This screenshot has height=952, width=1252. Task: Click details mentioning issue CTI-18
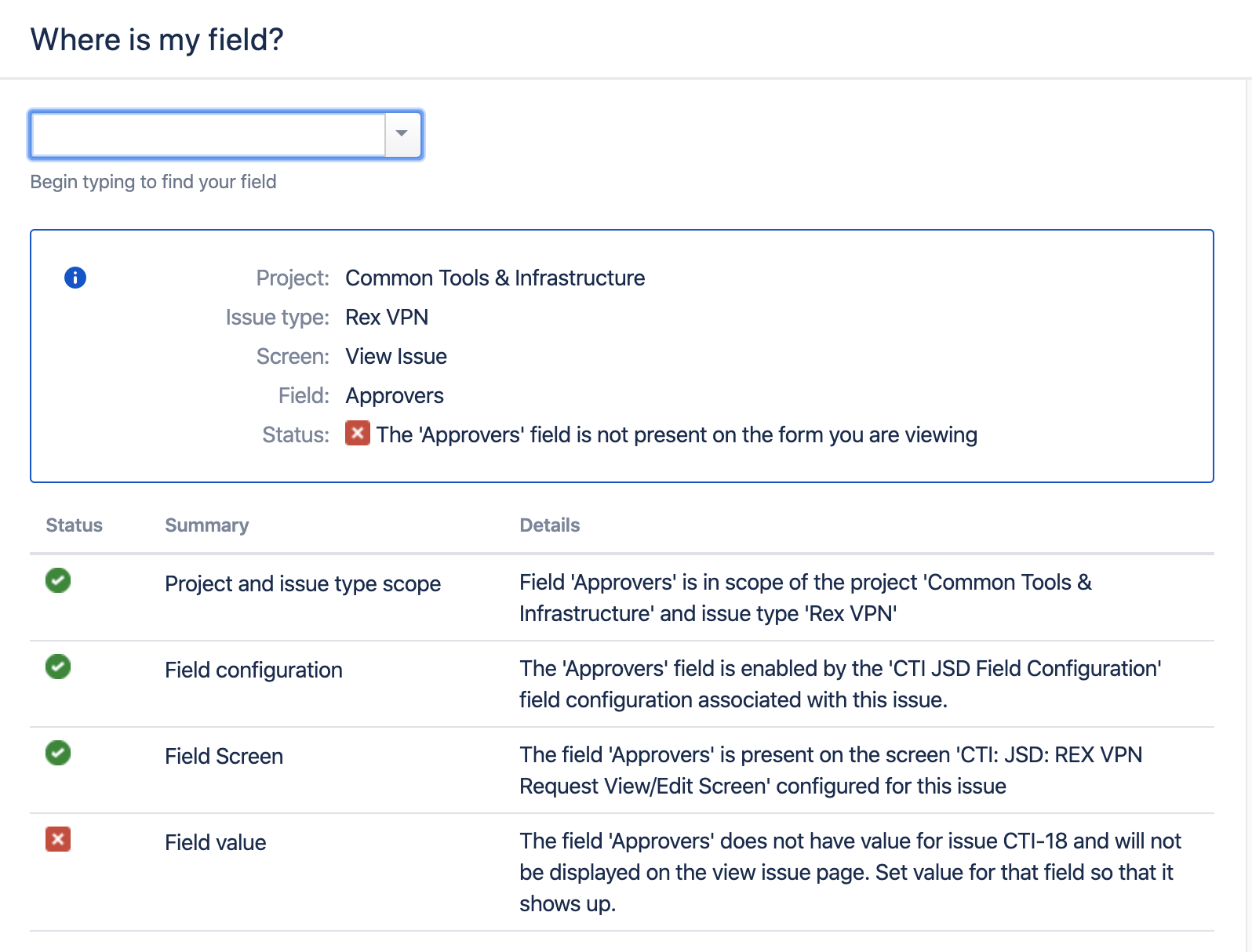tap(850, 872)
